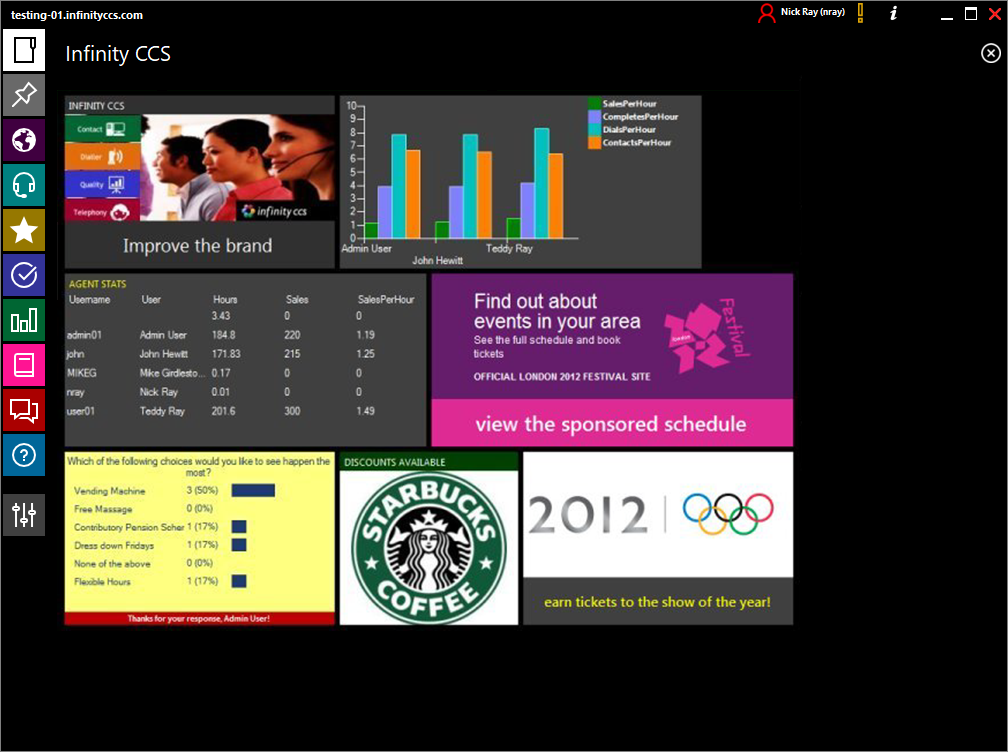Click the Nick Ray user icon
Image resolution: width=1008 pixels, height=752 pixels.
coord(766,13)
